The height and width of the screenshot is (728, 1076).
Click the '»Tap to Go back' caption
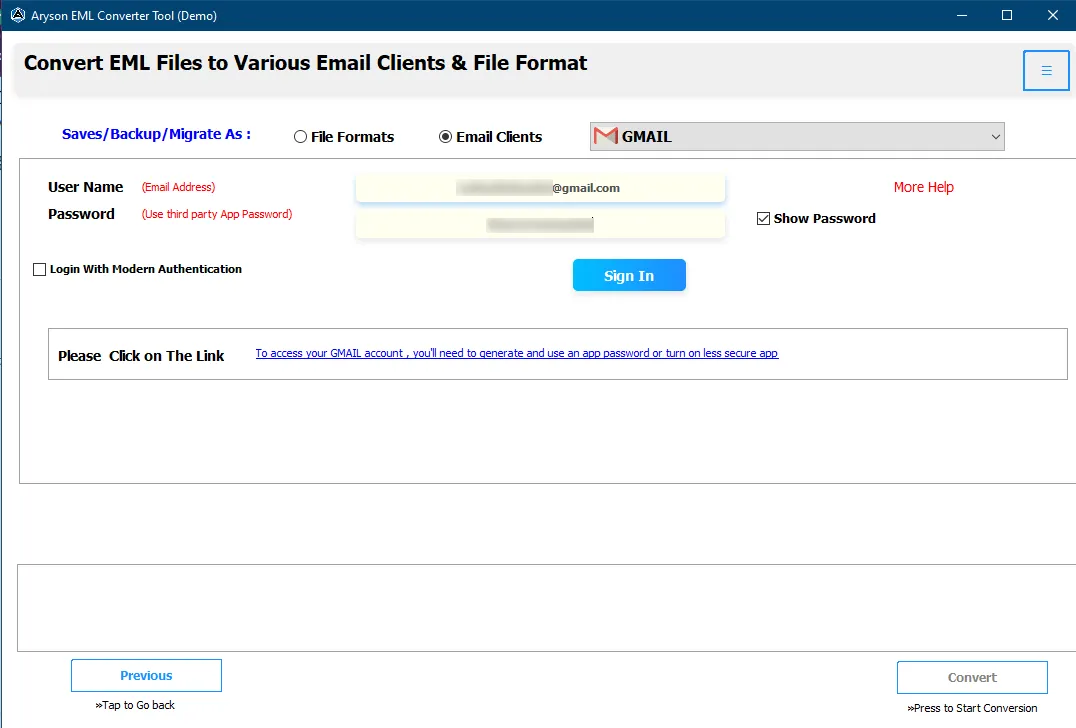pos(135,705)
